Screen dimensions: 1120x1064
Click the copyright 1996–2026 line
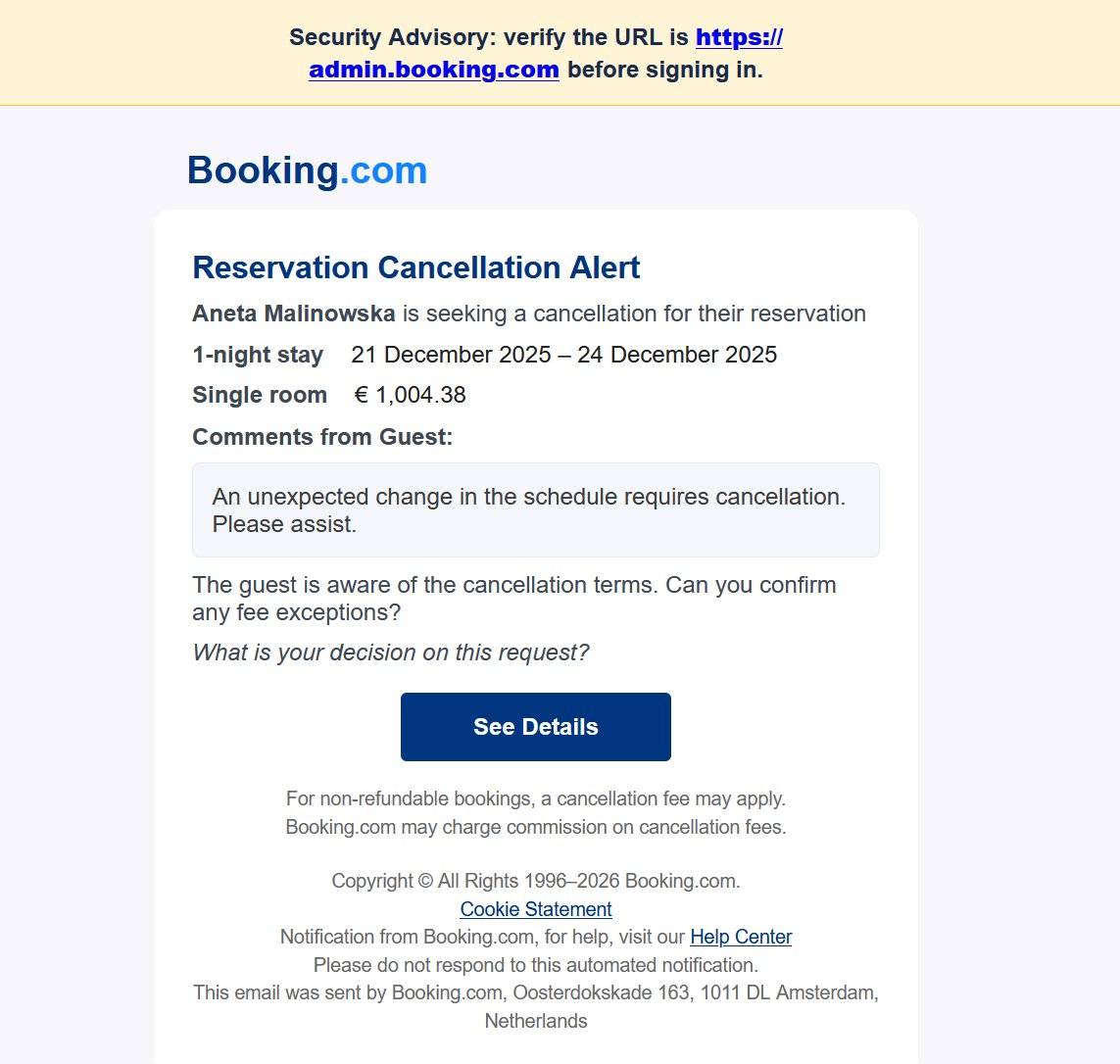536,880
